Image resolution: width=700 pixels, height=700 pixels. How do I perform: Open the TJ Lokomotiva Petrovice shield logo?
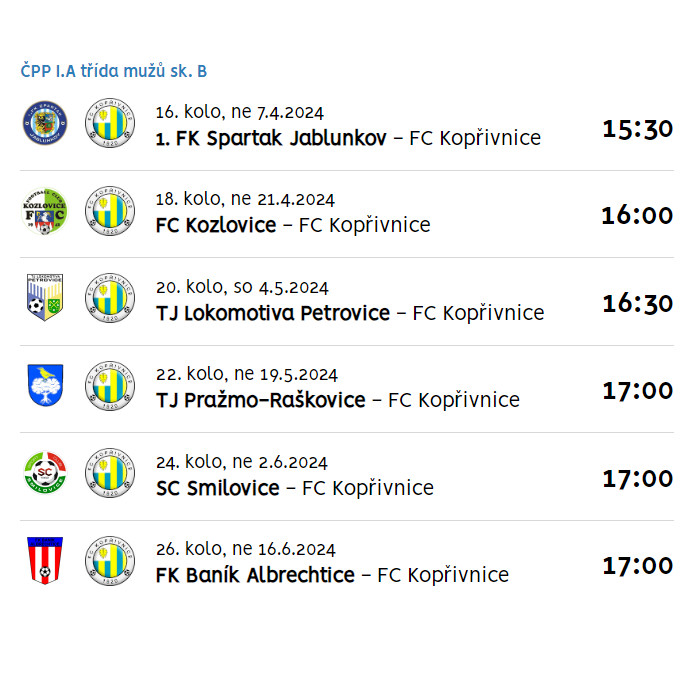pos(45,298)
